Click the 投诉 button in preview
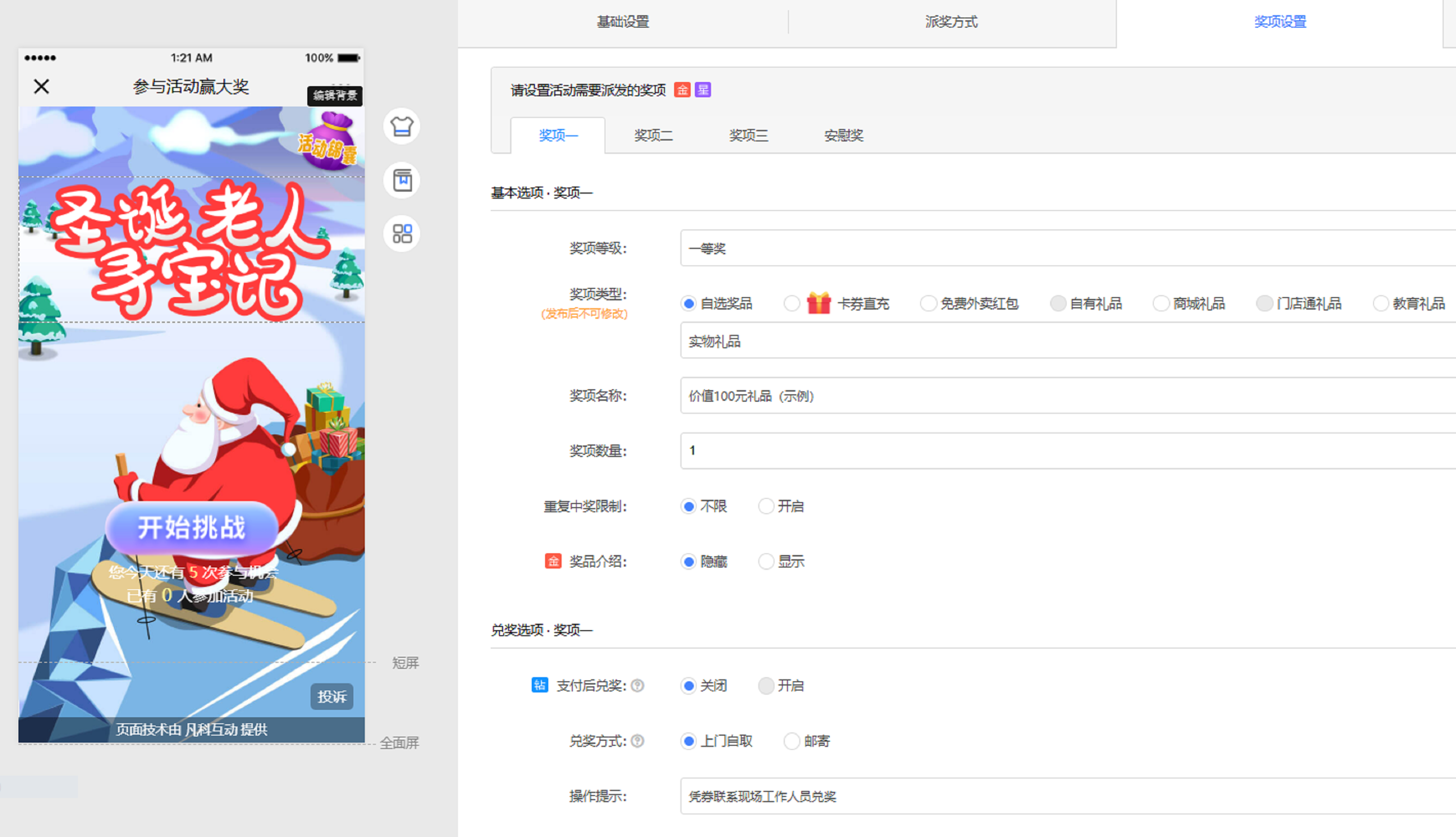Viewport: 1456px width, 837px height. point(332,697)
